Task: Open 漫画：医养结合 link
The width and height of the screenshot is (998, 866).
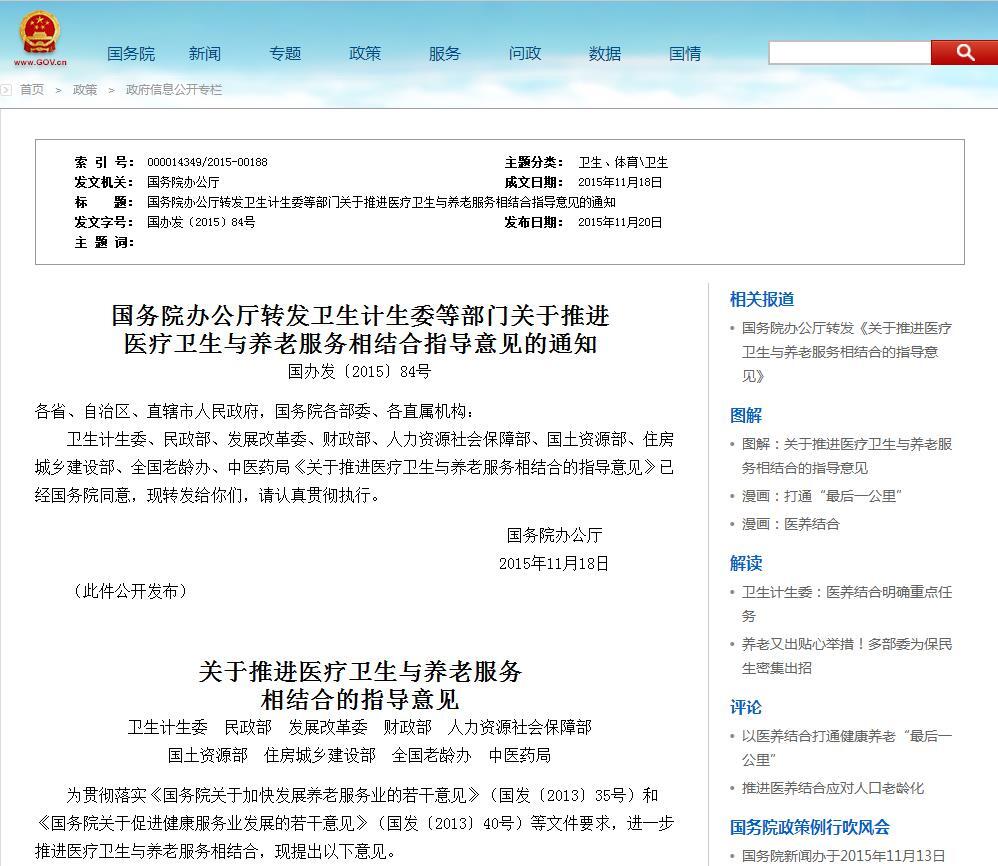Action: tap(791, 524)
